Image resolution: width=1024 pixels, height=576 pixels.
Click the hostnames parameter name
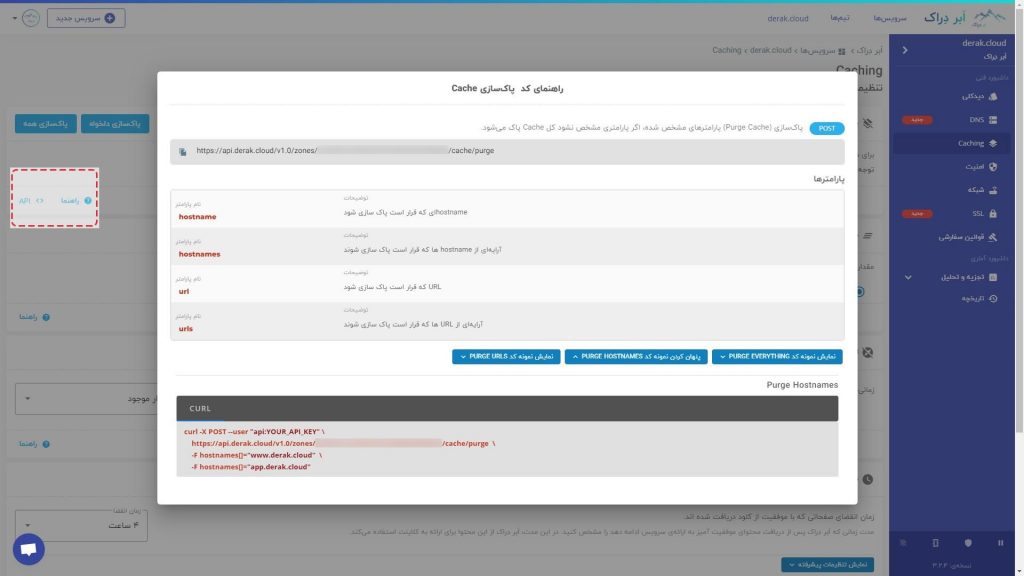coord(199,254)
